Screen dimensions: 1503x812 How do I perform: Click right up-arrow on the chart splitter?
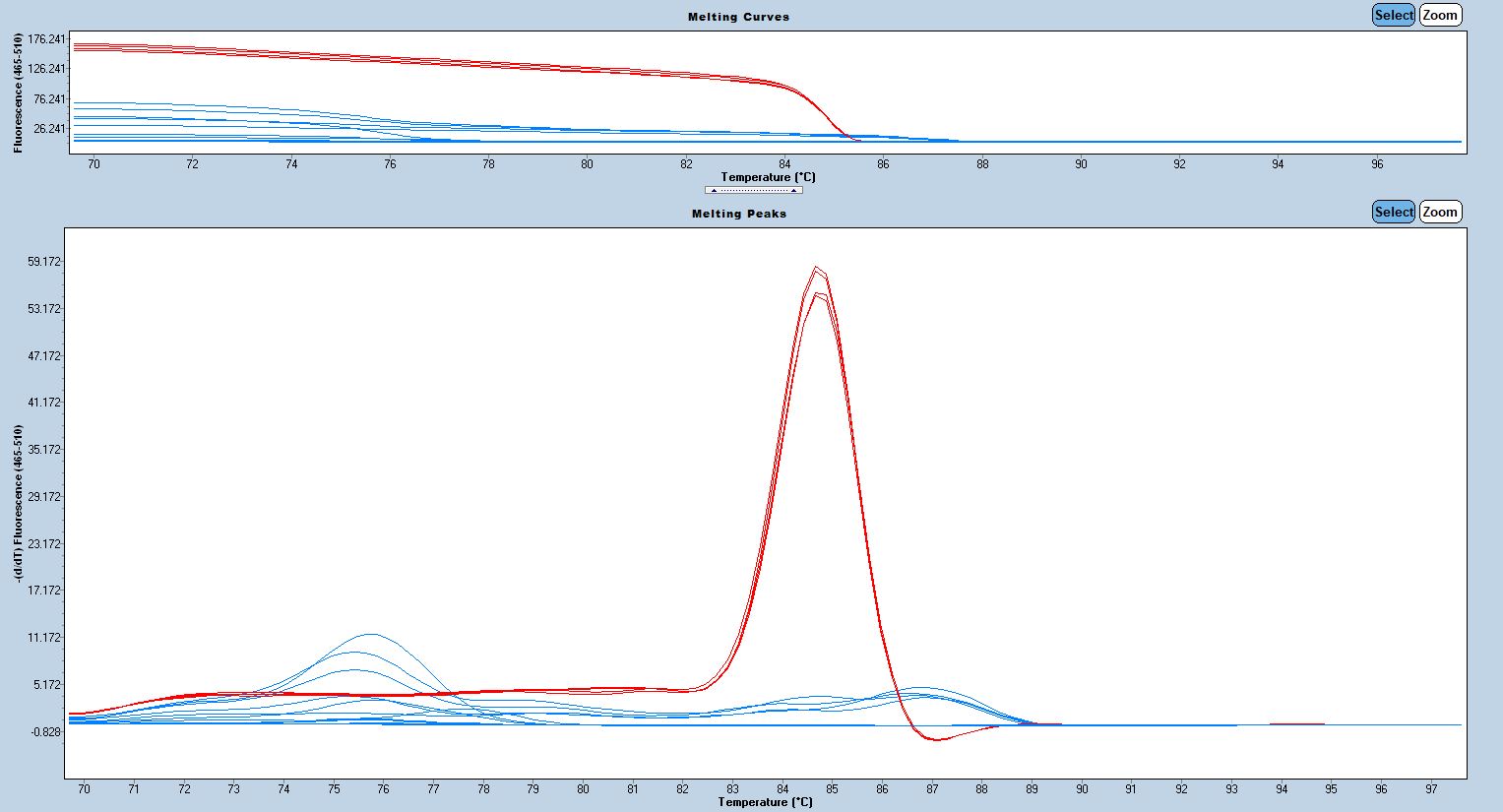coord(793,190)
